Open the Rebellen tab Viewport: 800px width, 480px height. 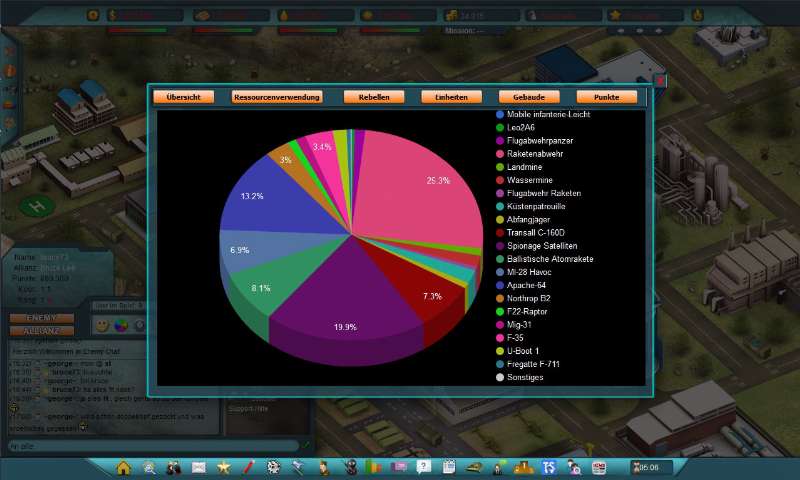(x=374, y=97)
